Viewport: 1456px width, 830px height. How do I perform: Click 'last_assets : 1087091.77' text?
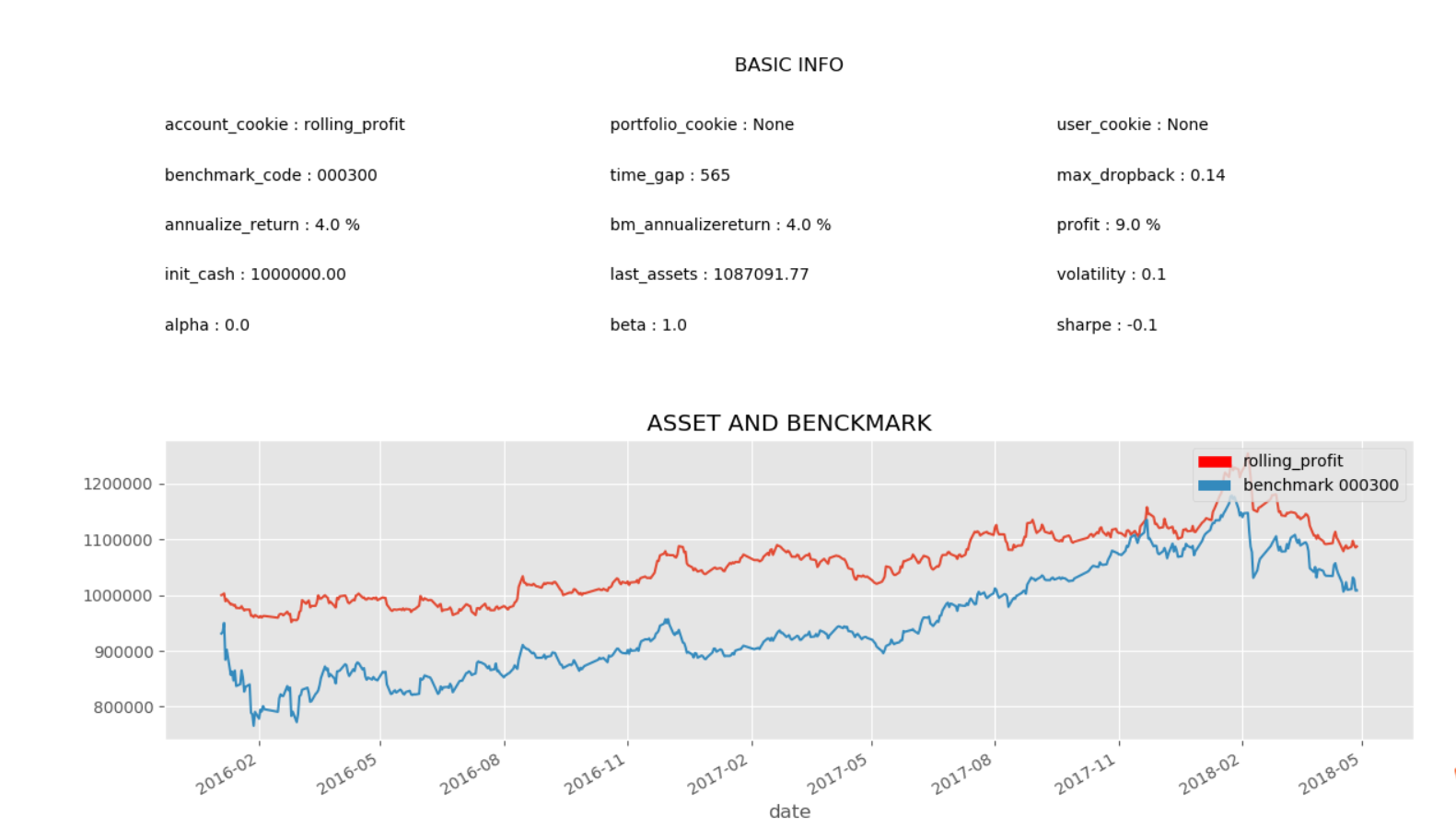click(709, 275)
